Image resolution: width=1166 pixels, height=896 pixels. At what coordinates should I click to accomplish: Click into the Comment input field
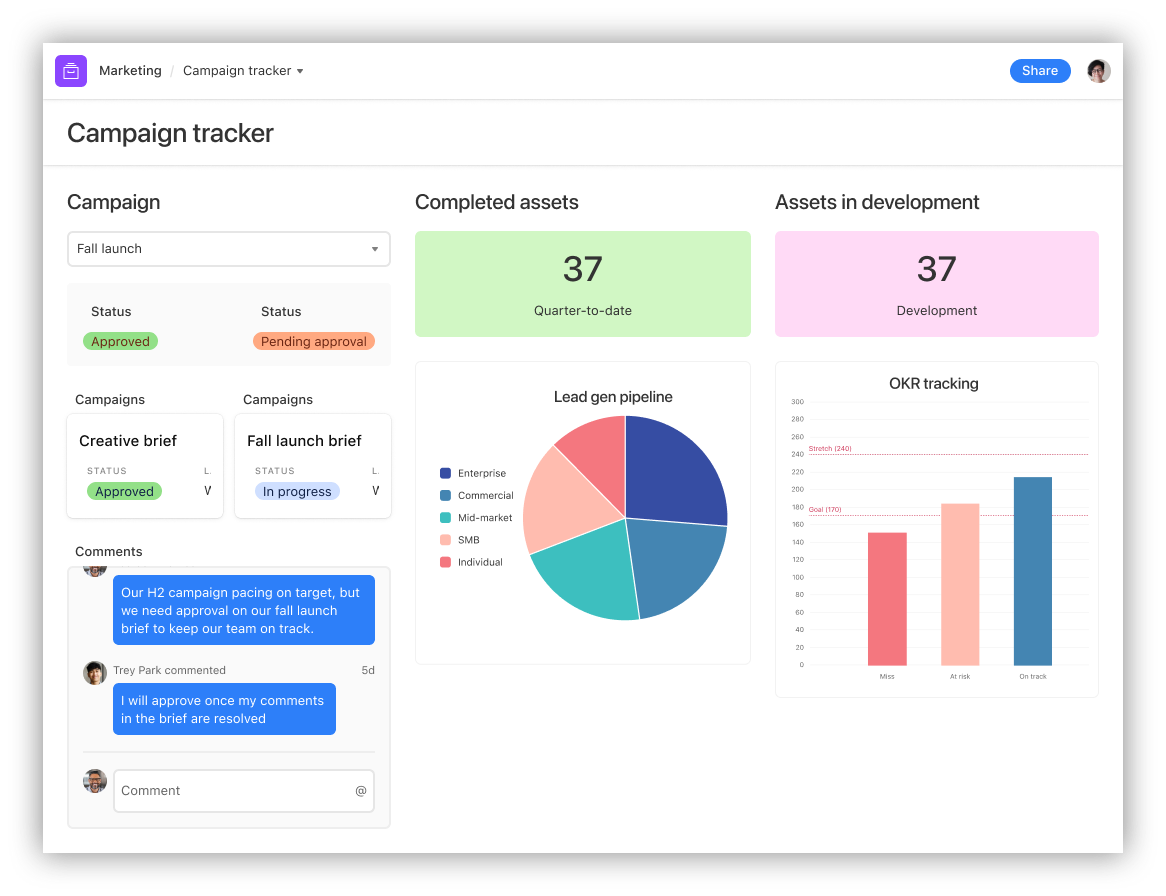[x=244, y=790]
